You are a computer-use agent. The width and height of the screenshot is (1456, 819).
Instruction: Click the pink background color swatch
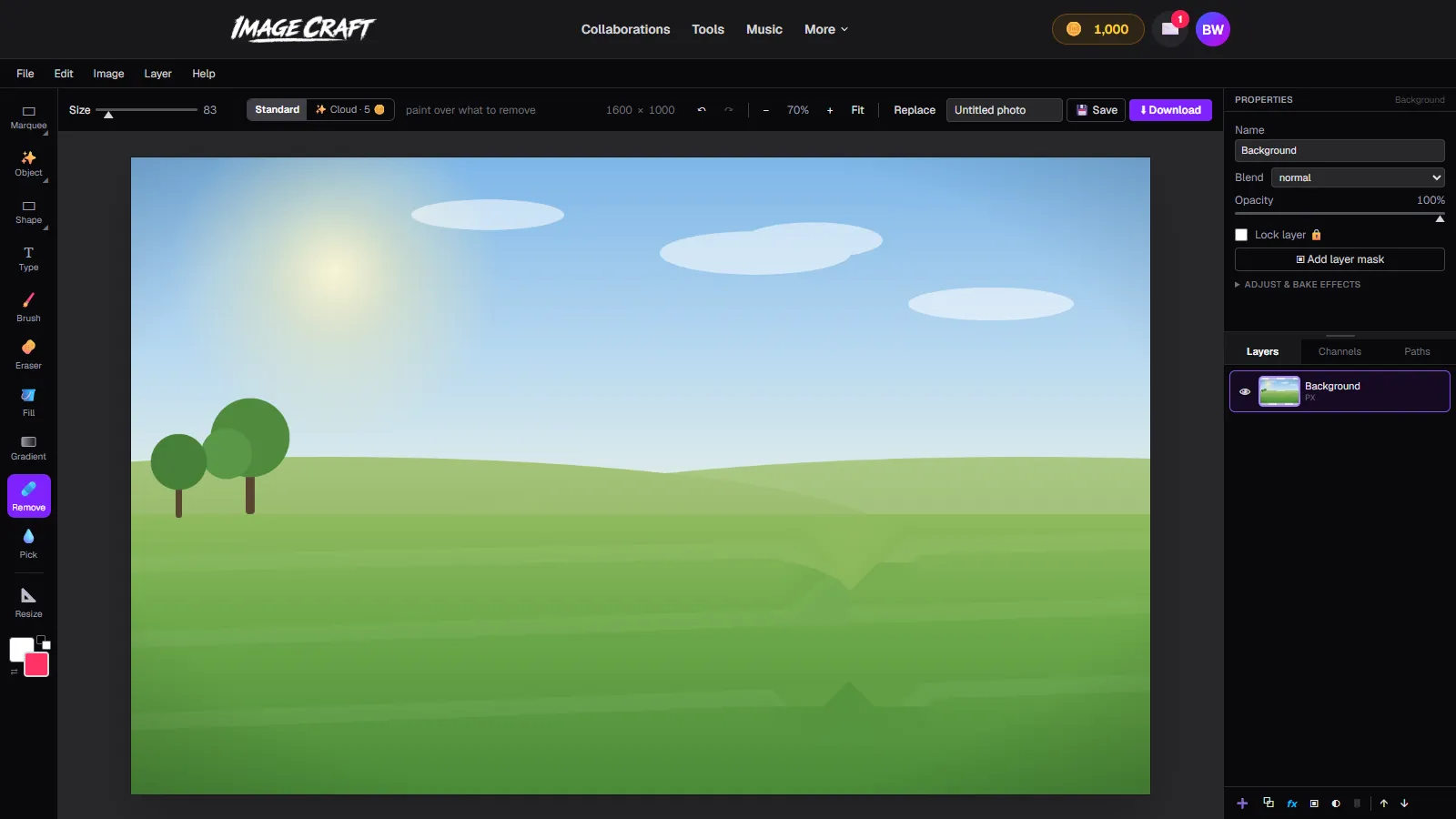pos(36,665)
